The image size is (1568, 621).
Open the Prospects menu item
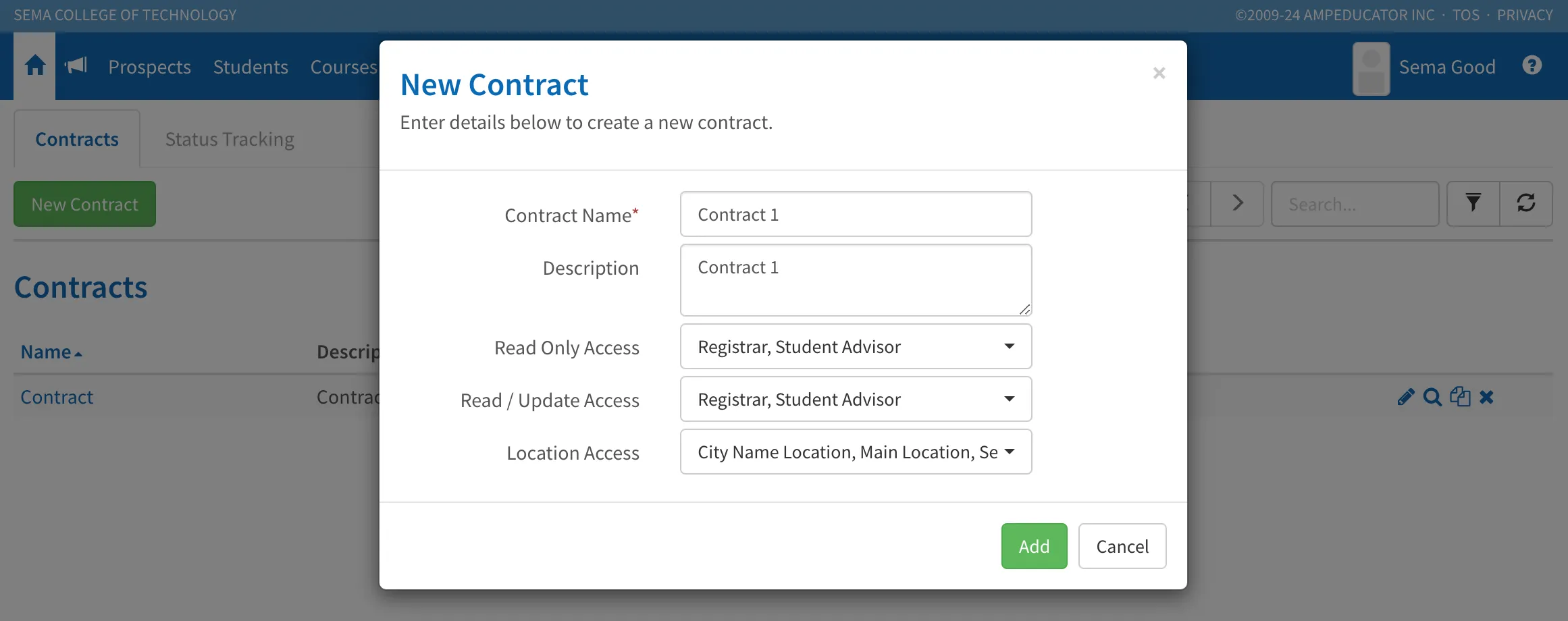(149, 67)
